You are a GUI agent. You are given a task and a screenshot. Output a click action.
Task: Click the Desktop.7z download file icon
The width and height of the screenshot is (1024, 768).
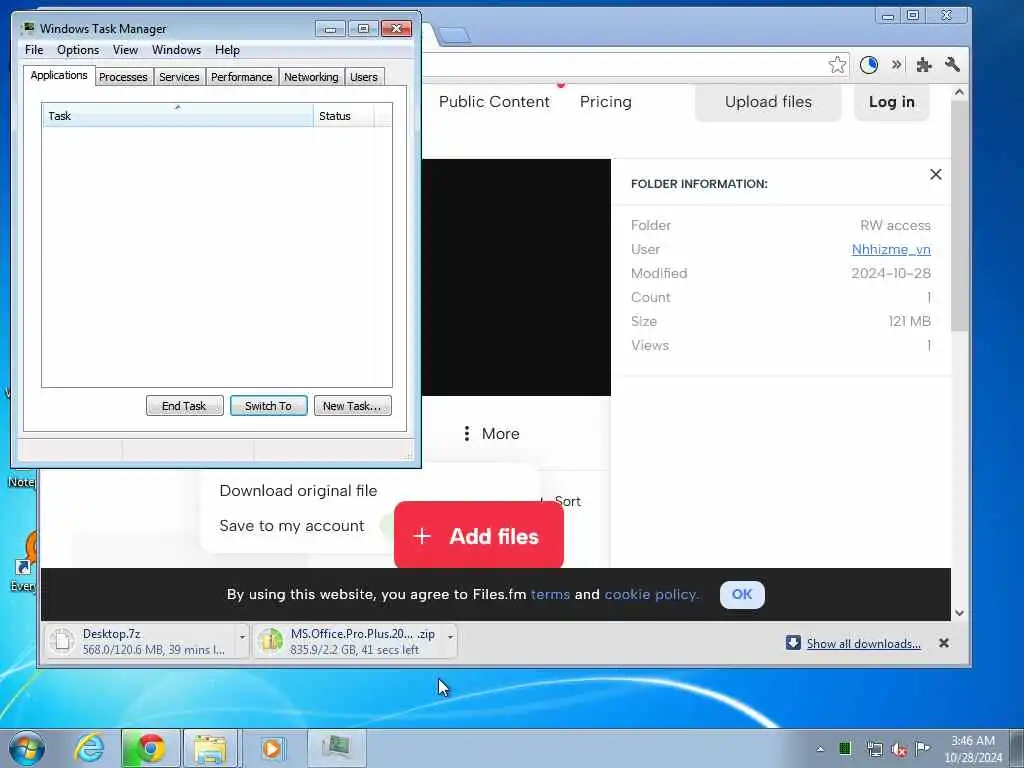(x=62, y=641)
